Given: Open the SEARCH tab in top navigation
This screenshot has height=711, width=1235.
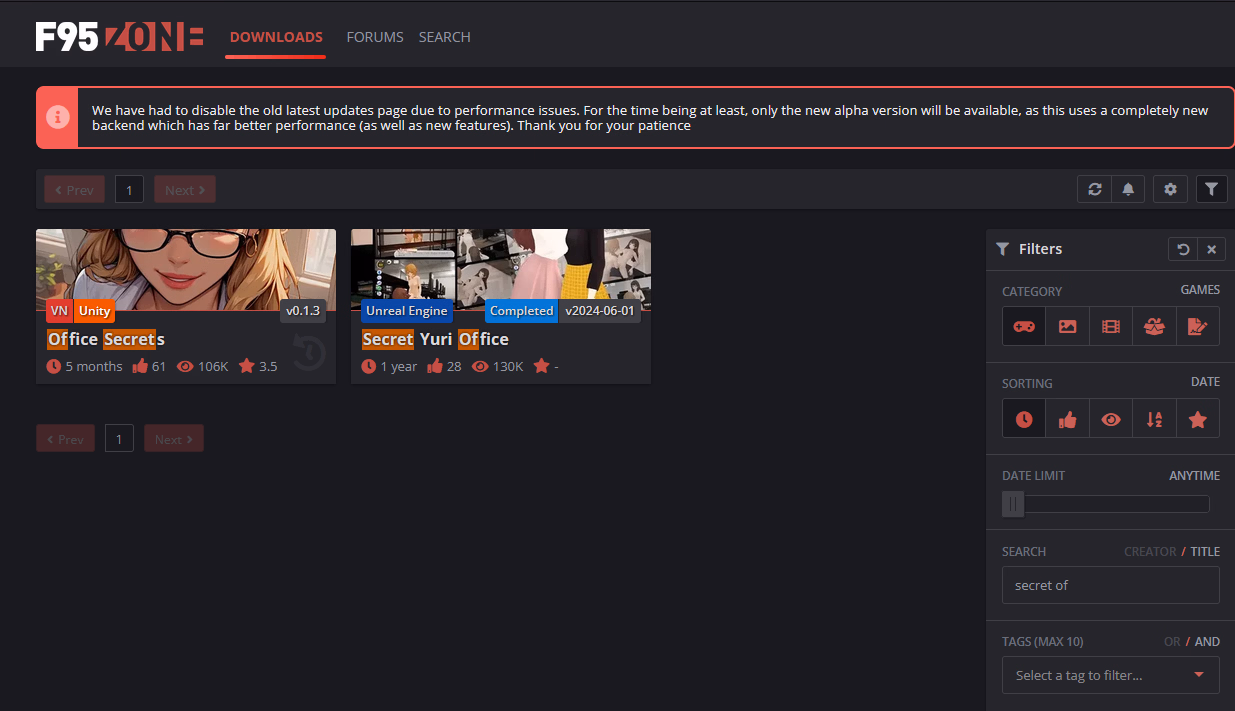Looking at the screenshot, I should click(x=444, y=37).
